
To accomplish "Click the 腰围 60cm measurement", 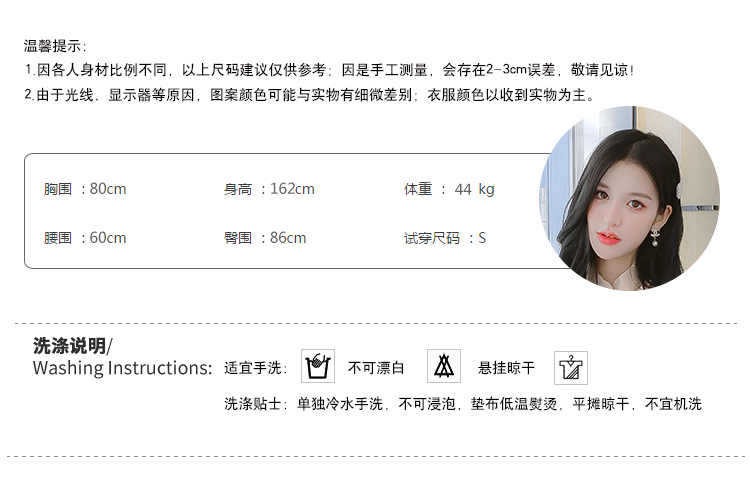I will [x=85, y=238].
